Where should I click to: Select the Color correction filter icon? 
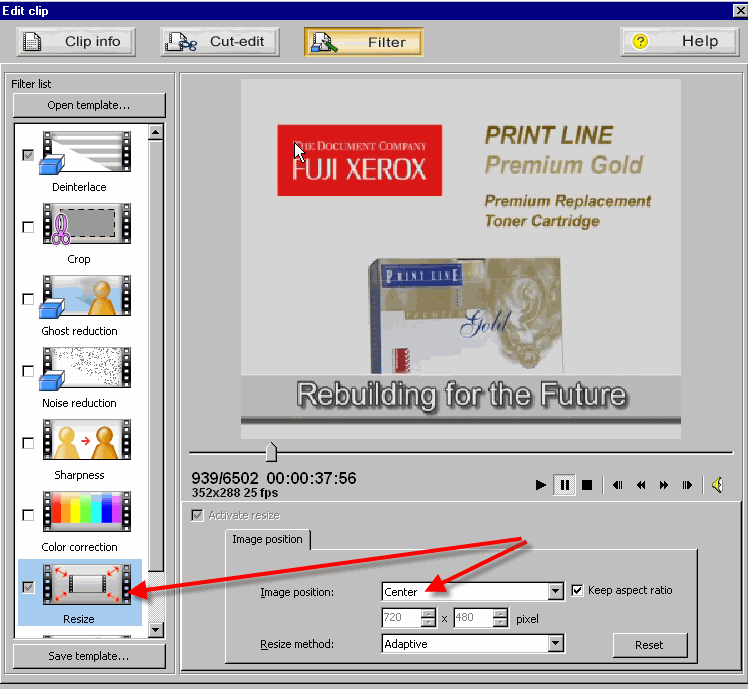pos(86,512)
